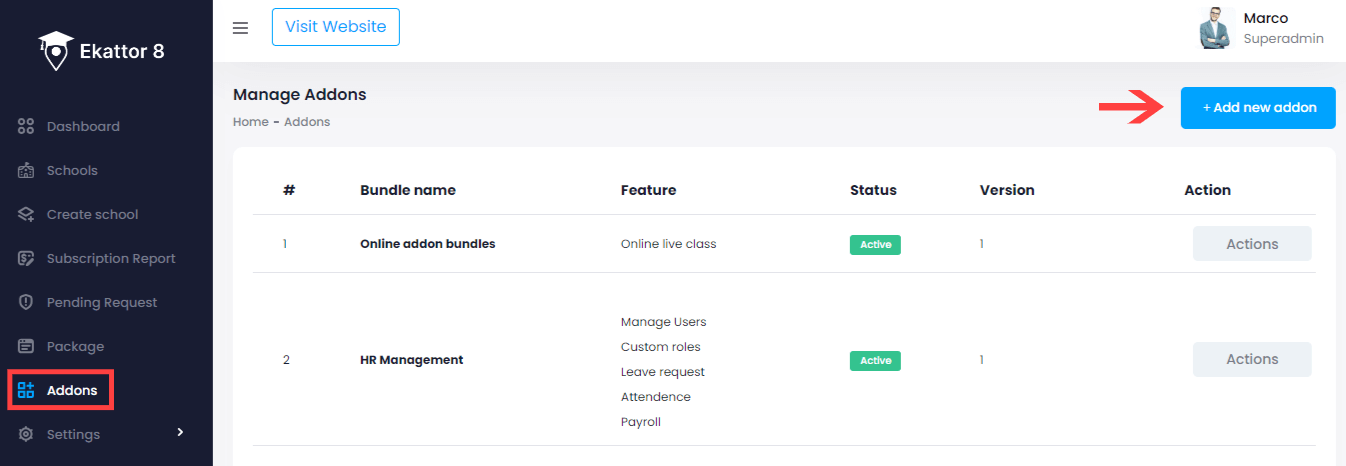Screen dimensions: 1346x466
Task: Open Actions dropdown for Online addon bundles
Action: (1251, 244)
